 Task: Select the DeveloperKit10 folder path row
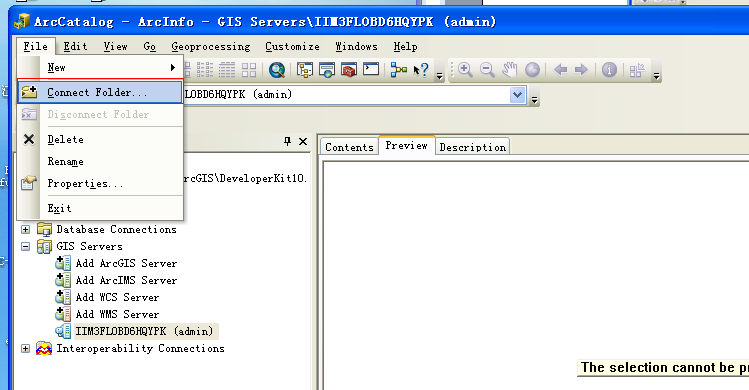click(x=245, y=178)
